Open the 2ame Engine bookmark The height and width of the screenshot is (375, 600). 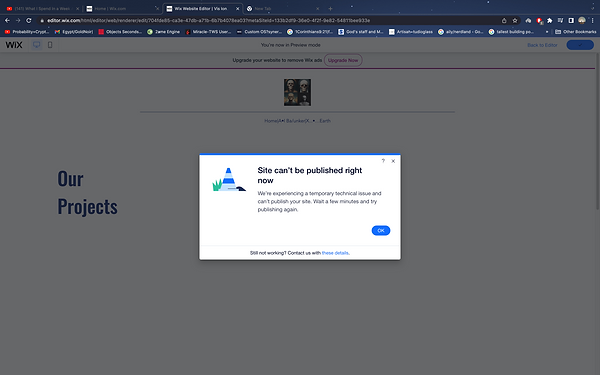pos(164,32)
